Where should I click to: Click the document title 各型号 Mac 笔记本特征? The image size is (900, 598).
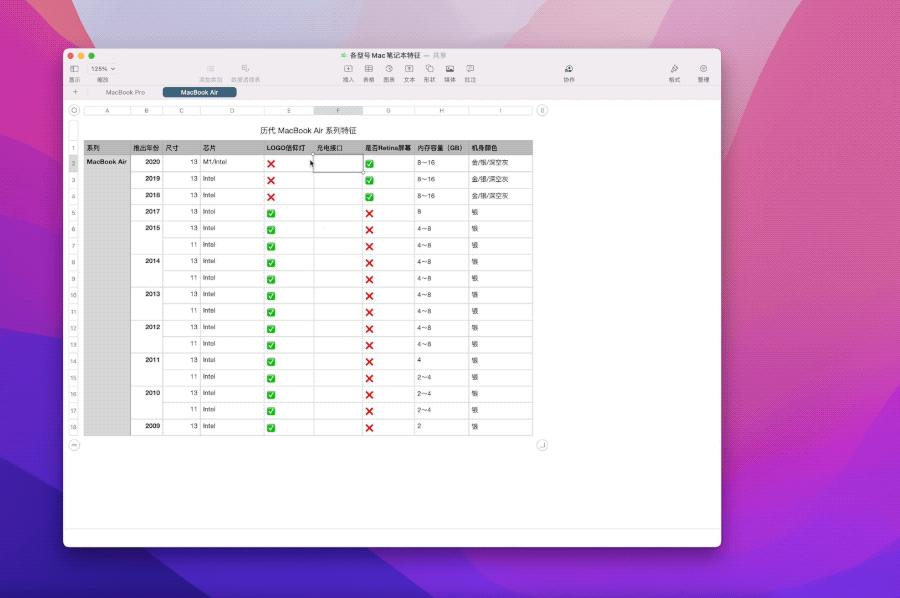(385, 56)
